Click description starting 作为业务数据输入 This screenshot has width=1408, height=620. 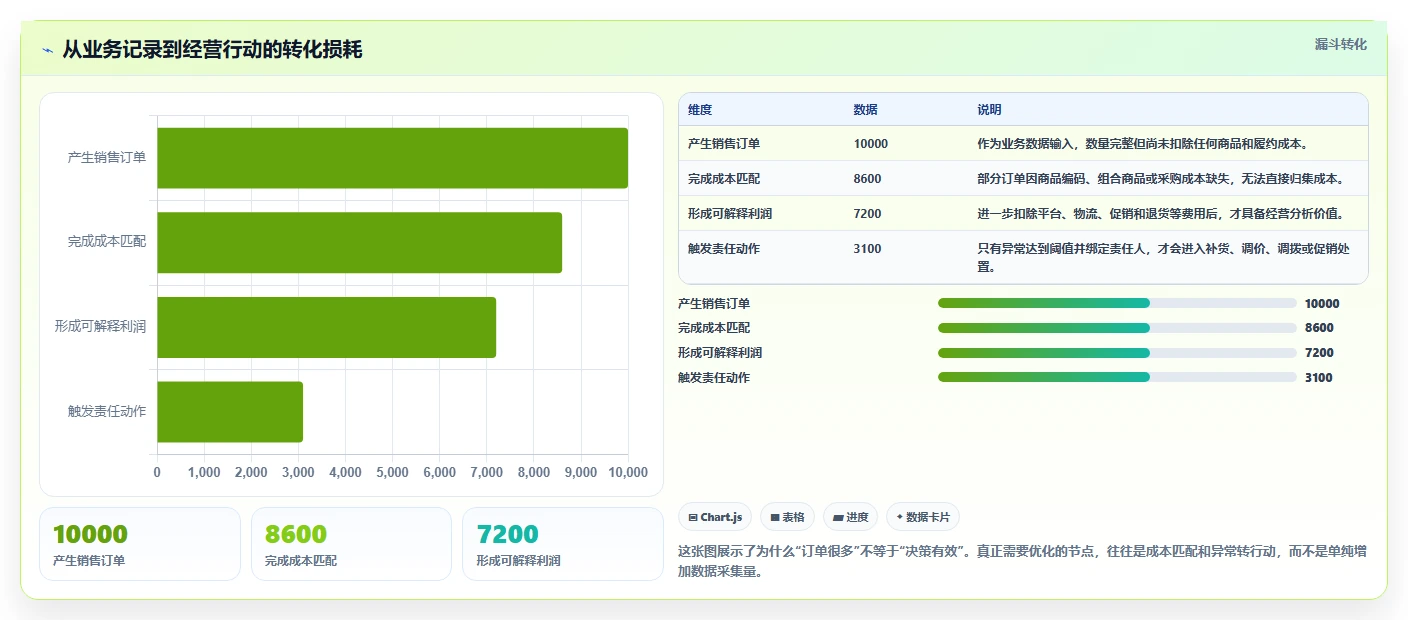tap(1143, 144)
